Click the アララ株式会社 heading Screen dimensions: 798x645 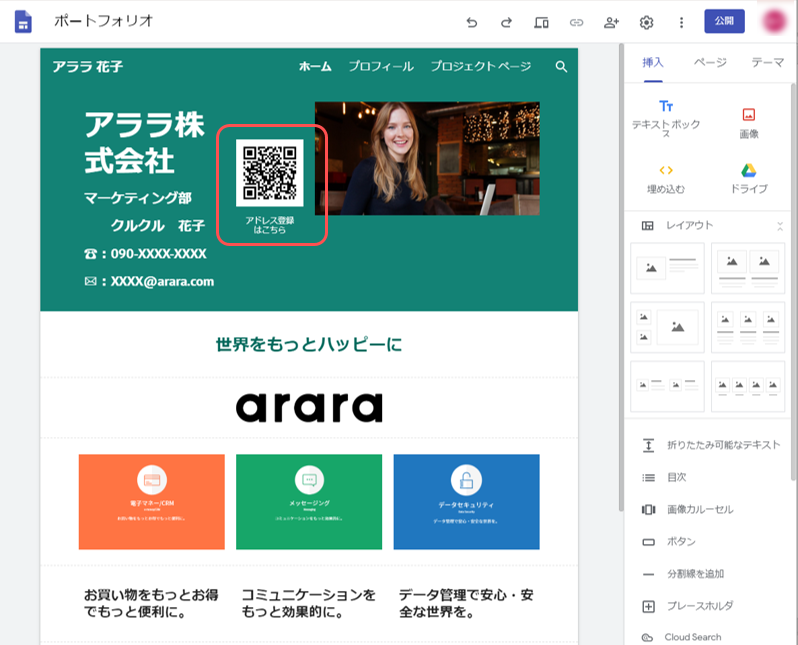point(144,143)
